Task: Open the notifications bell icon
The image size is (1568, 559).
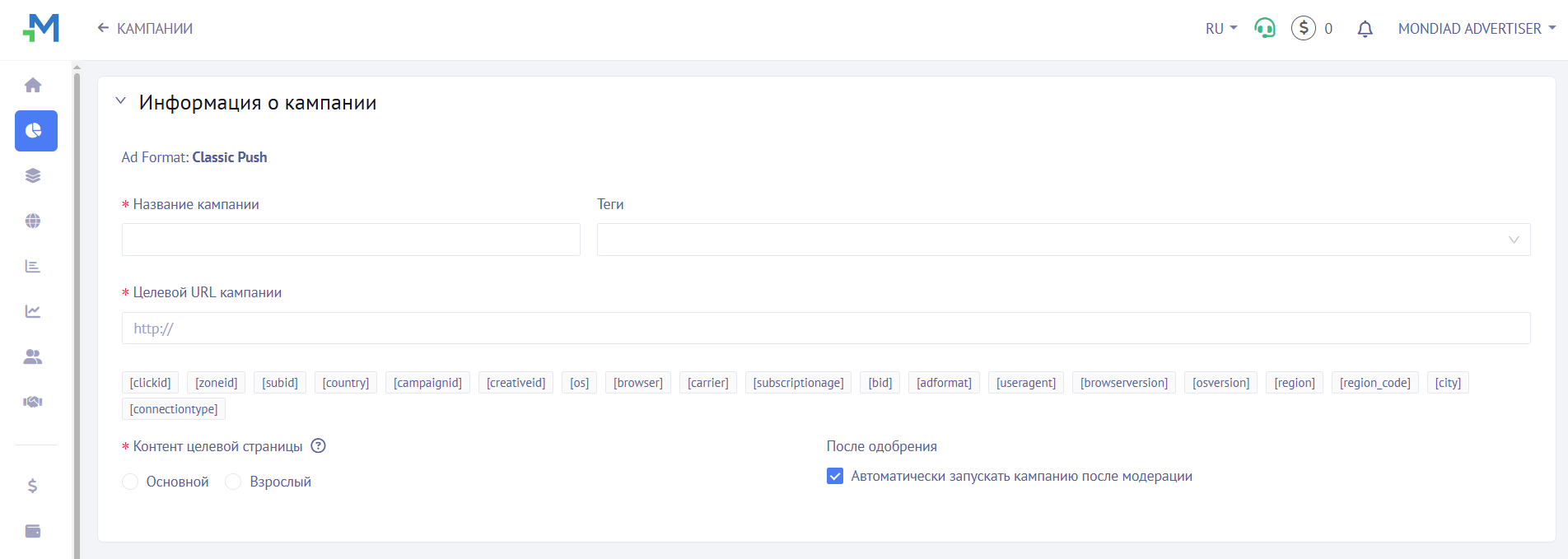Action: point(1365,29)
